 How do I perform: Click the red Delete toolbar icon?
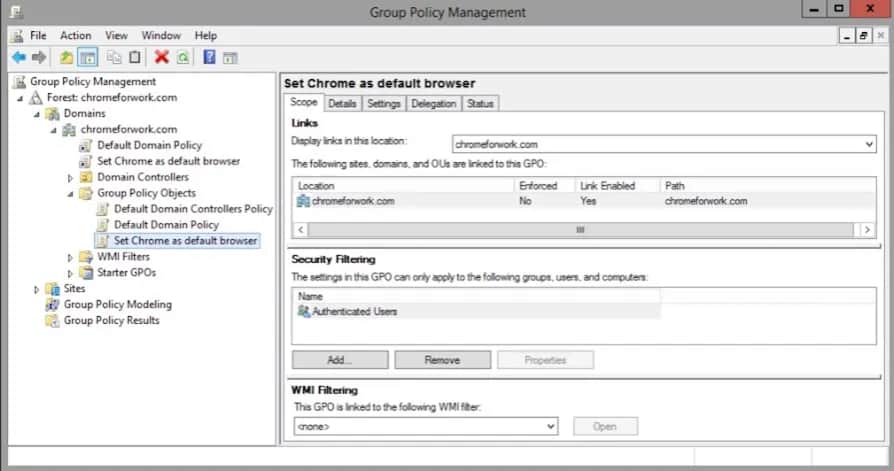click(x=161, y=57)
